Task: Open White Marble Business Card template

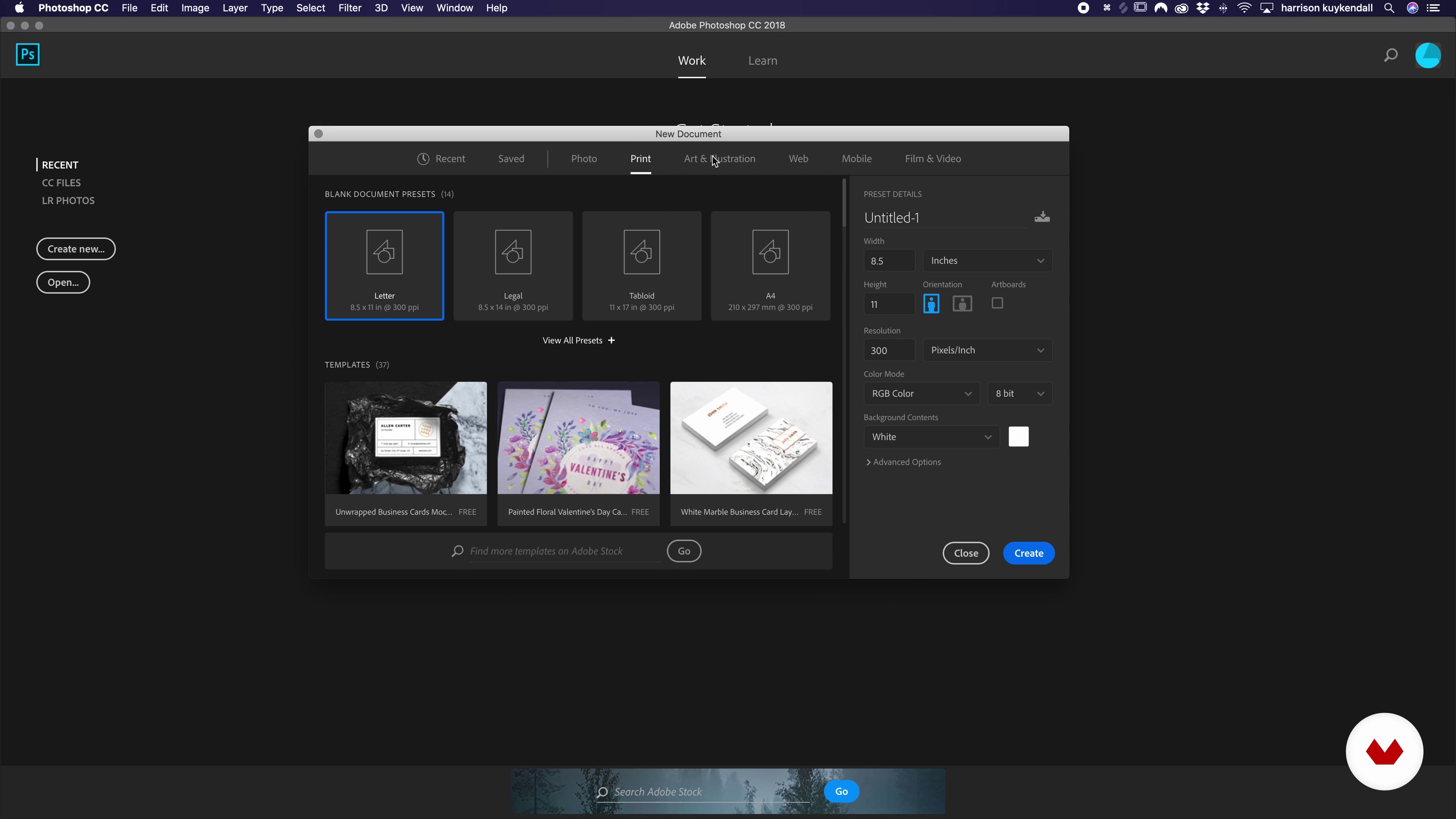Action: click(x=751, y=454)
